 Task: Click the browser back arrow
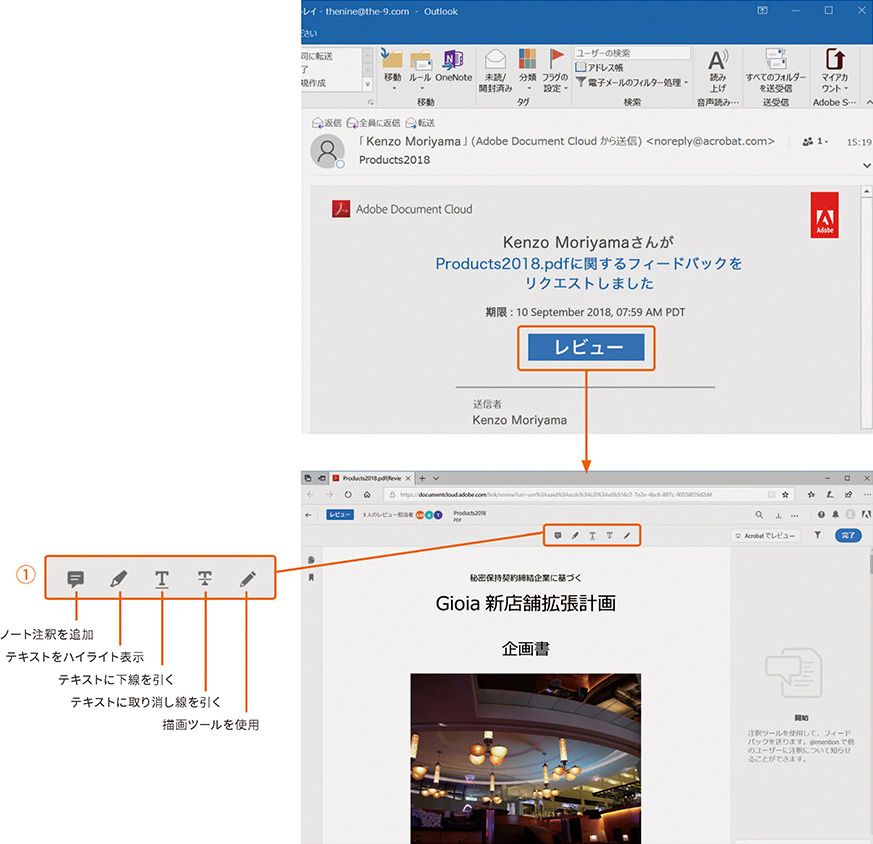[x=310, y=494]
